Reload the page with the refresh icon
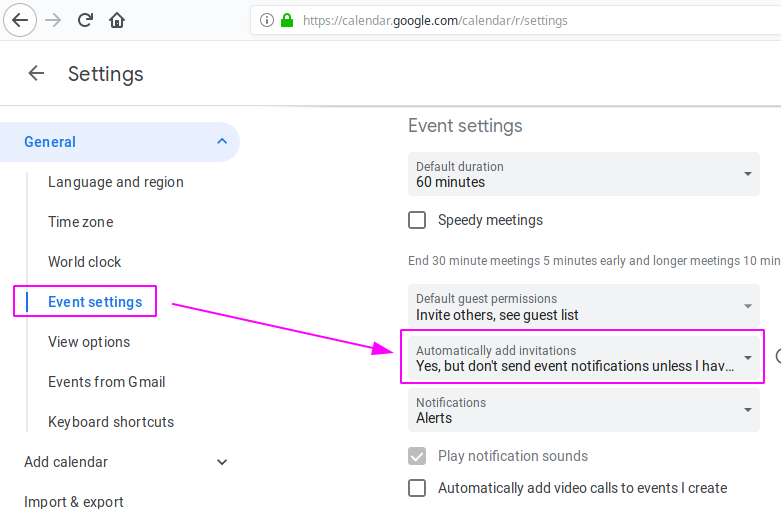The width and height of the screenshot is (781, 509). coord(85,20)
